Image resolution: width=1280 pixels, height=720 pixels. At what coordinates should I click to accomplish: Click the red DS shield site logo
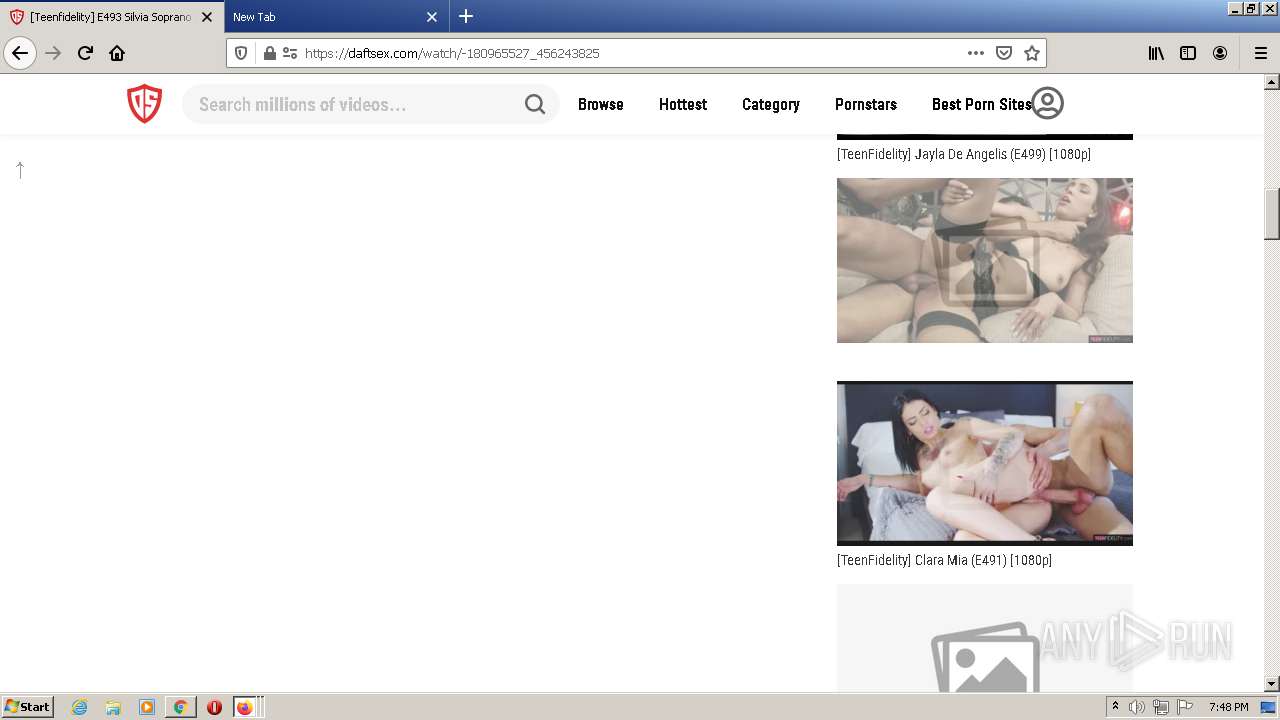pos(144,104)
